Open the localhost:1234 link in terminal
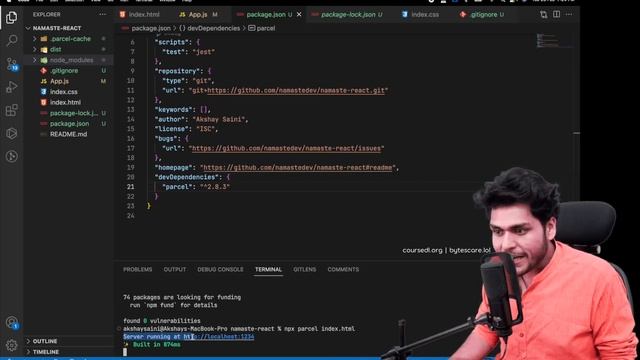 click(x=219, y=337)
